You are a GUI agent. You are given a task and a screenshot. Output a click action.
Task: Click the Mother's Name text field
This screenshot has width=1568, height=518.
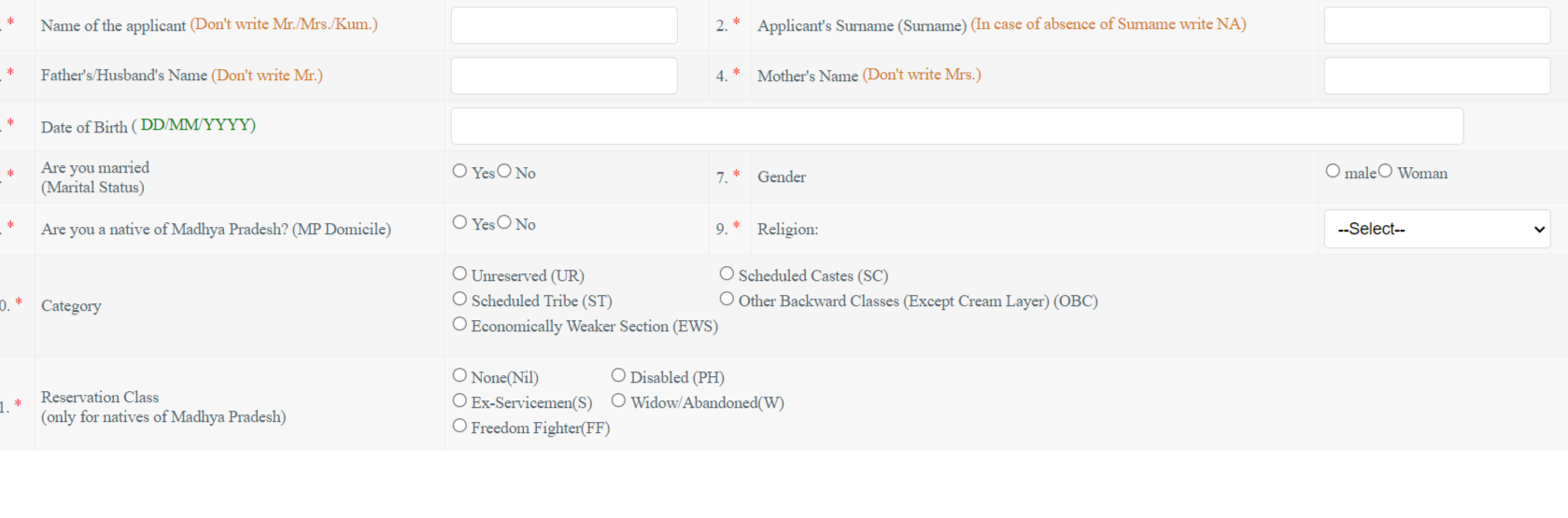[1436, 76]
